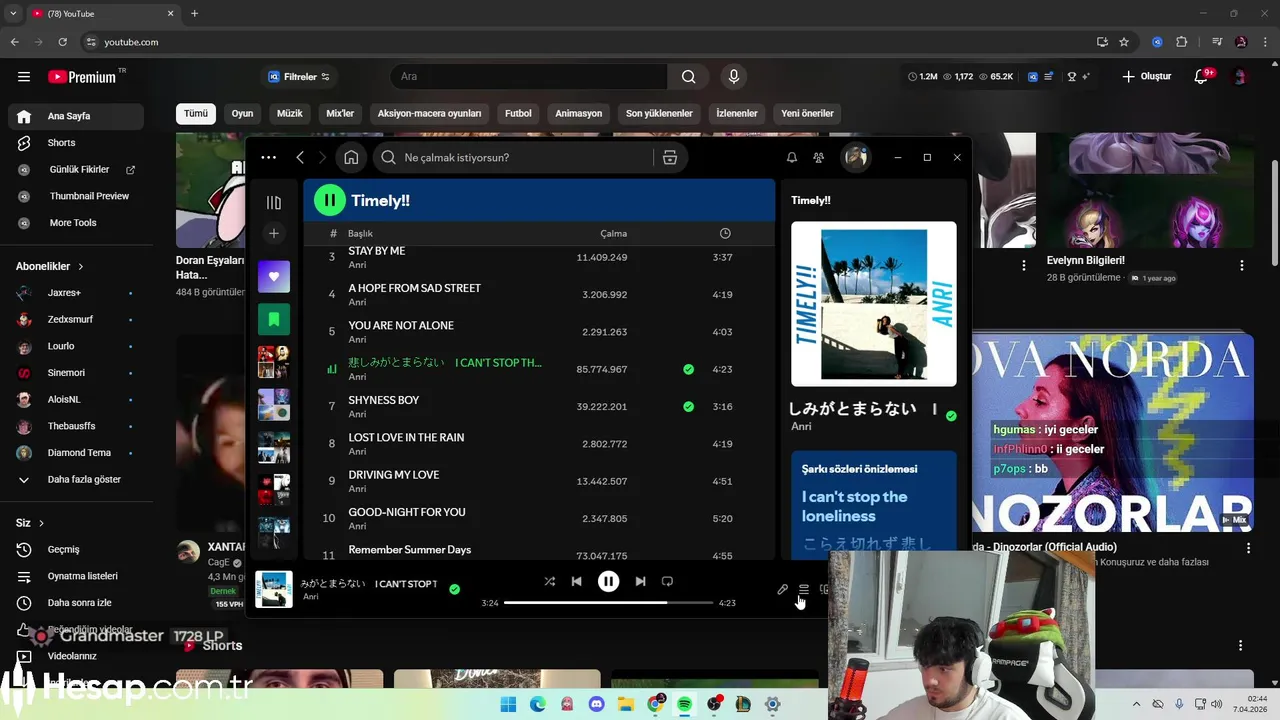Open YouTube notifications bell with 9+ badge
1280x720 pixels.
coord(1203,76)
